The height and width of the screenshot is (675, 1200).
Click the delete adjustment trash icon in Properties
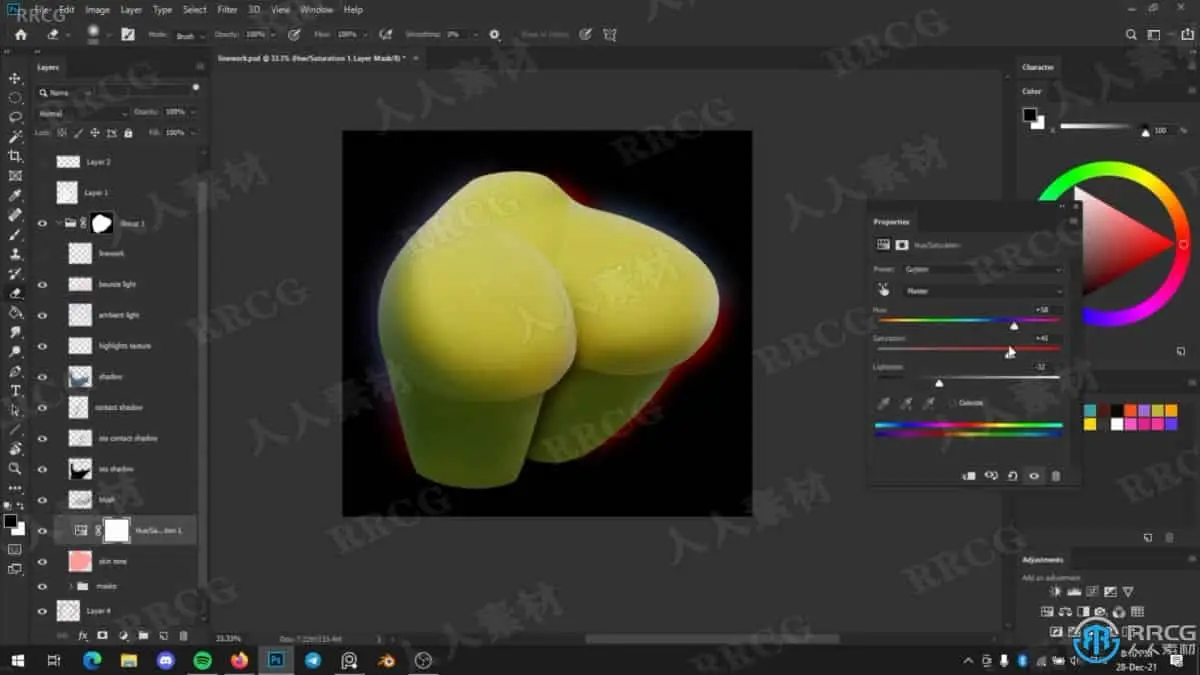(1055, 476)
